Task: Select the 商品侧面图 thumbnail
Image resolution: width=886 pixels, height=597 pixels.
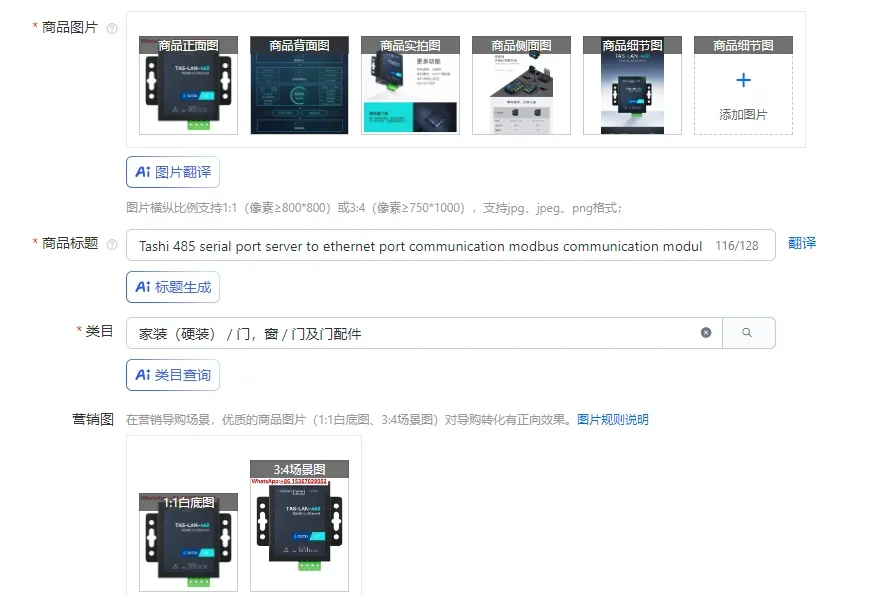Action: [x=522, y=85]
